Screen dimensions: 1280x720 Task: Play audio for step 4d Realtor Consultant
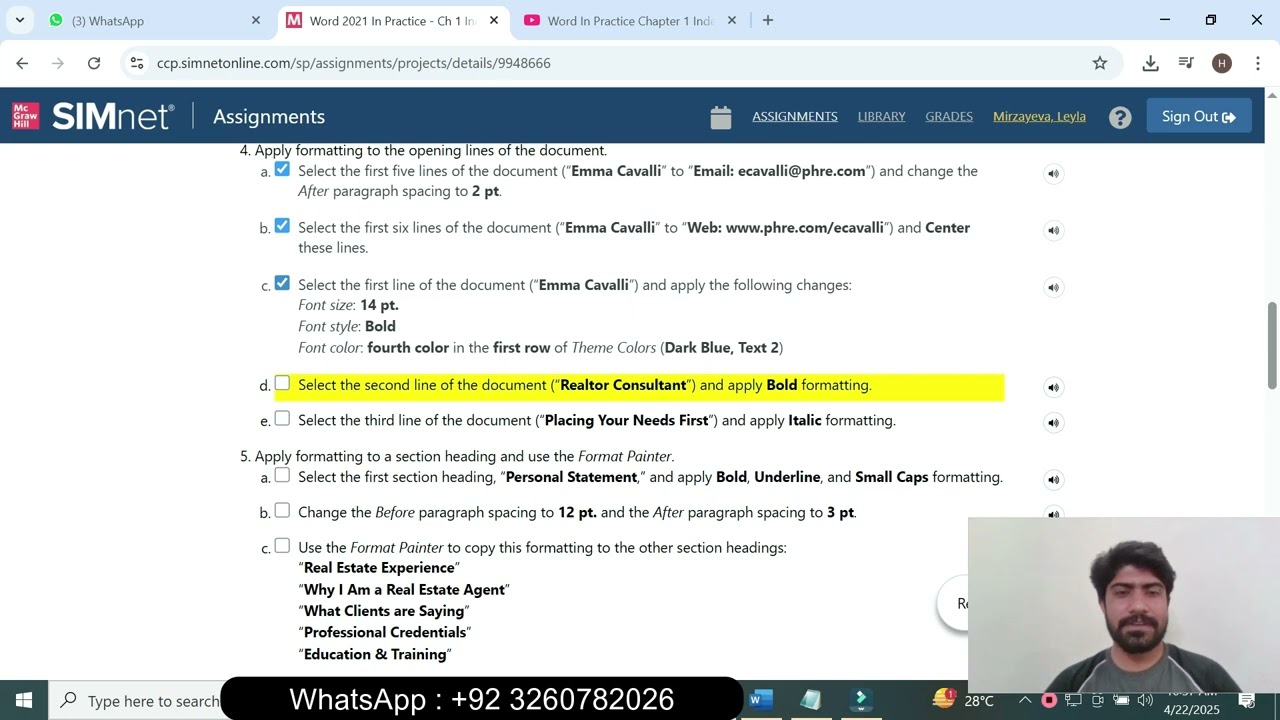pyautogui.click(x=1053, y=388)
